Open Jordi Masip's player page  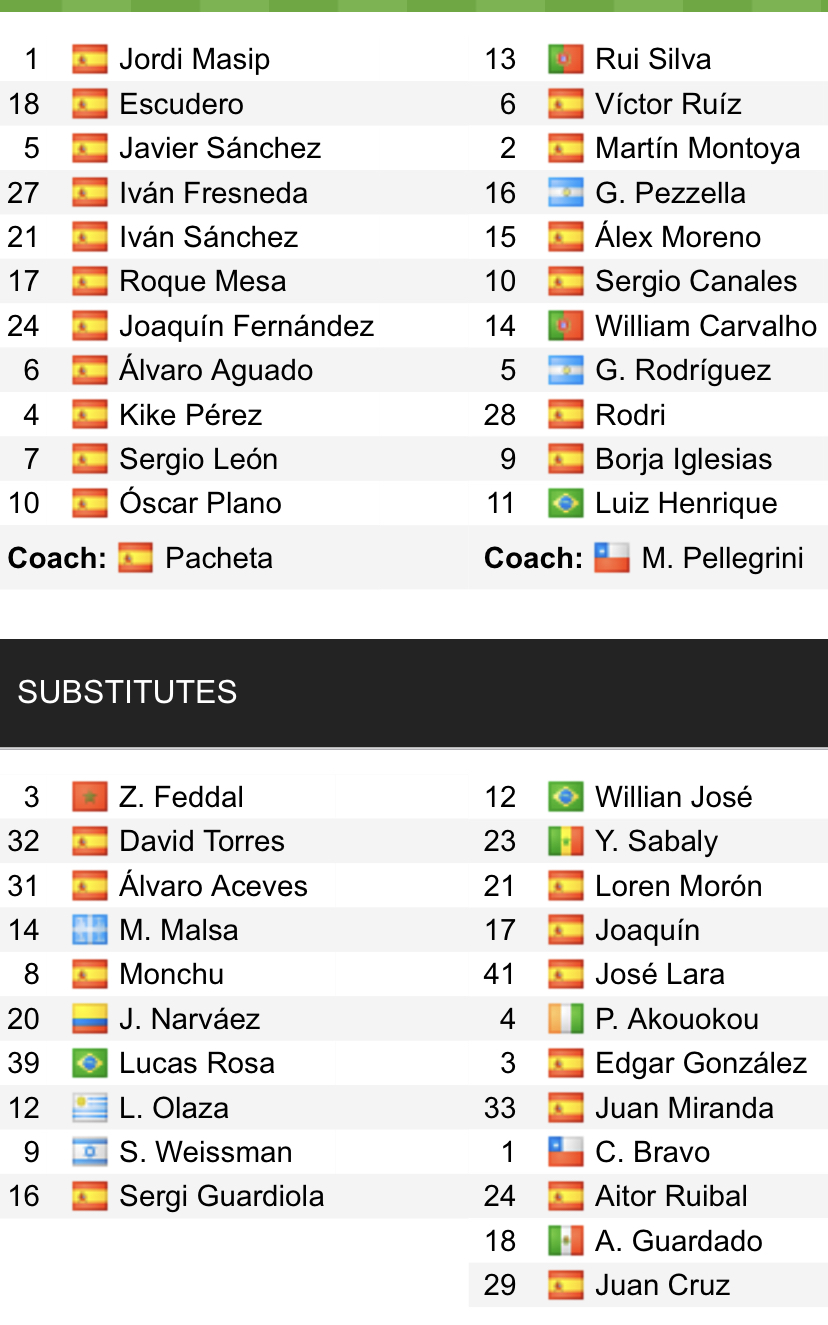tap(194, 59)
